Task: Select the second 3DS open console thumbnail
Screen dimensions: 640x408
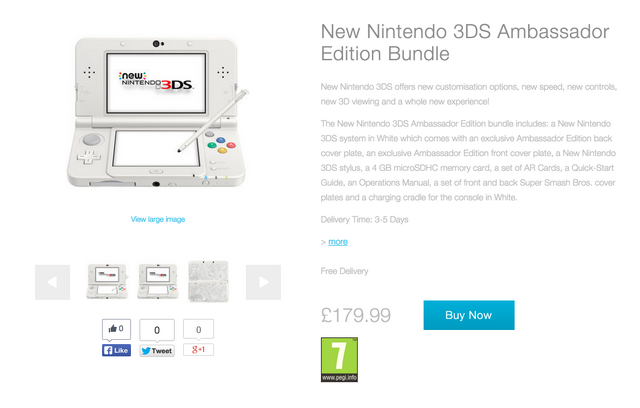Action: [158, 282]
